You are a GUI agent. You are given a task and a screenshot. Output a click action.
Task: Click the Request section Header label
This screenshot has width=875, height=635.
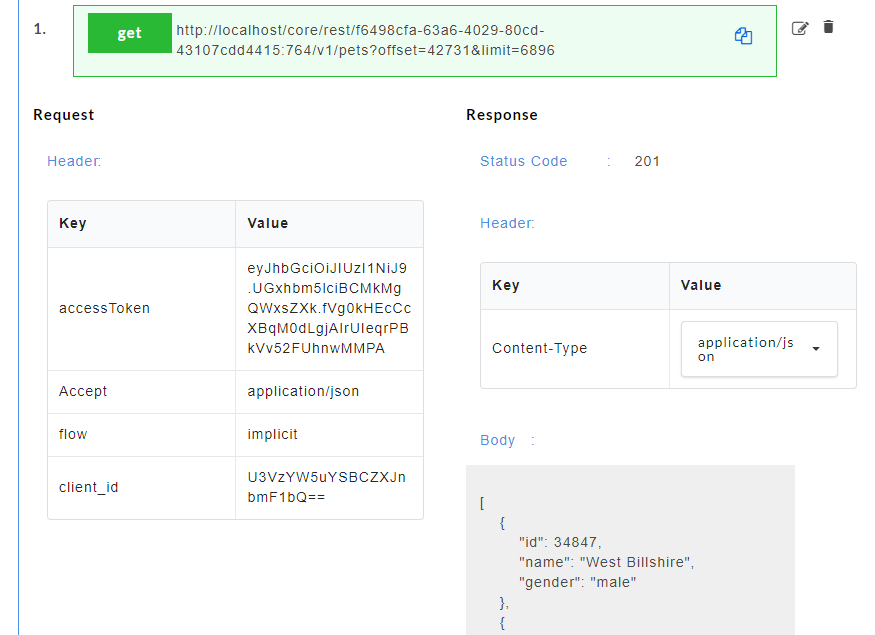[74, 161]
